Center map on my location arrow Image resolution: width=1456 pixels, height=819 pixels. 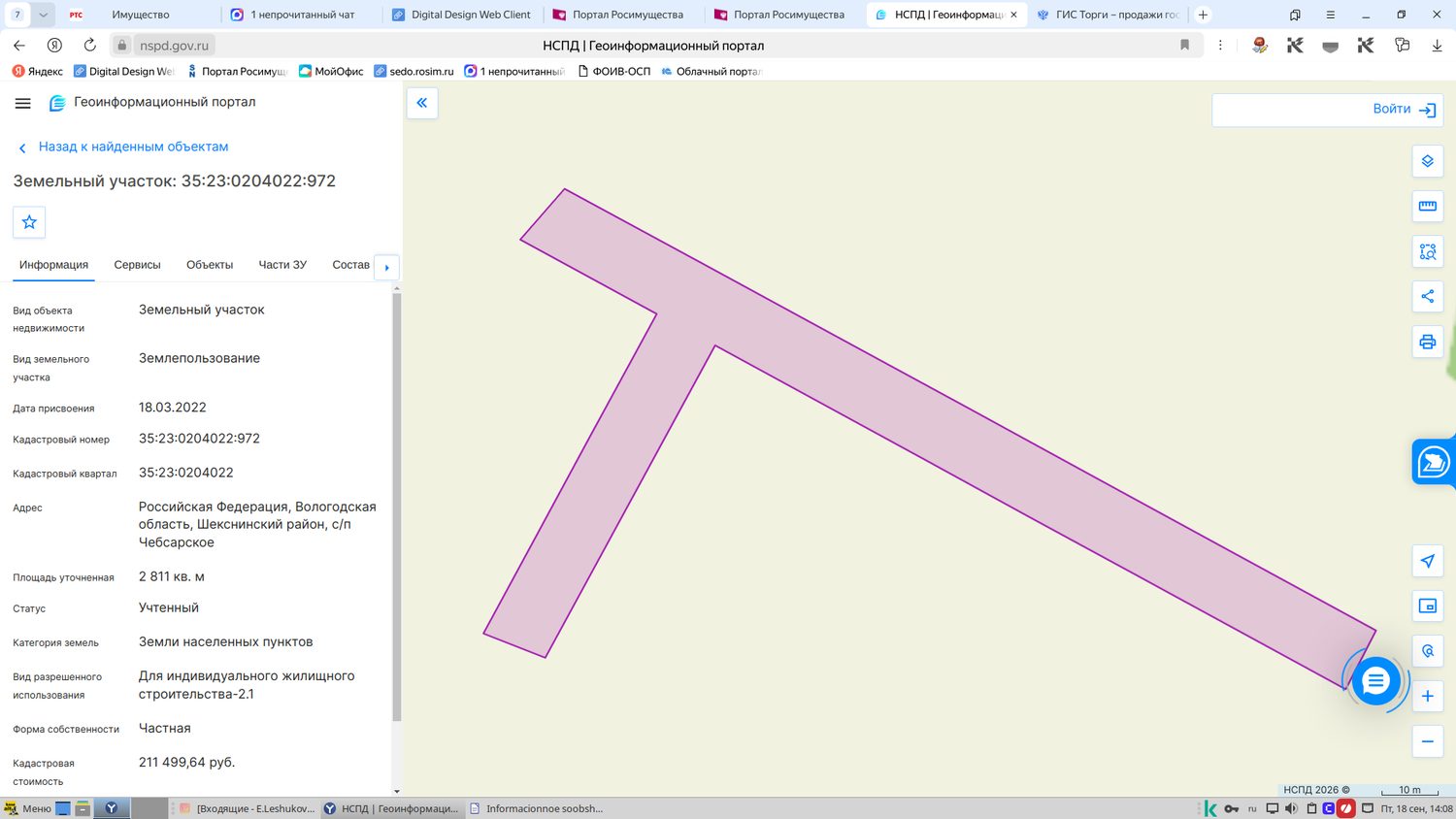[1427, 561]
